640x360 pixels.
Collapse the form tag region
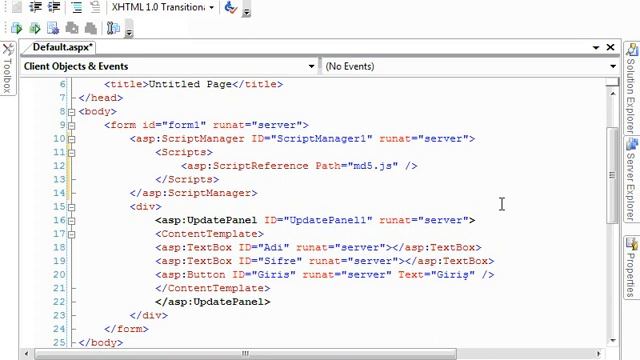click(71, 125)
